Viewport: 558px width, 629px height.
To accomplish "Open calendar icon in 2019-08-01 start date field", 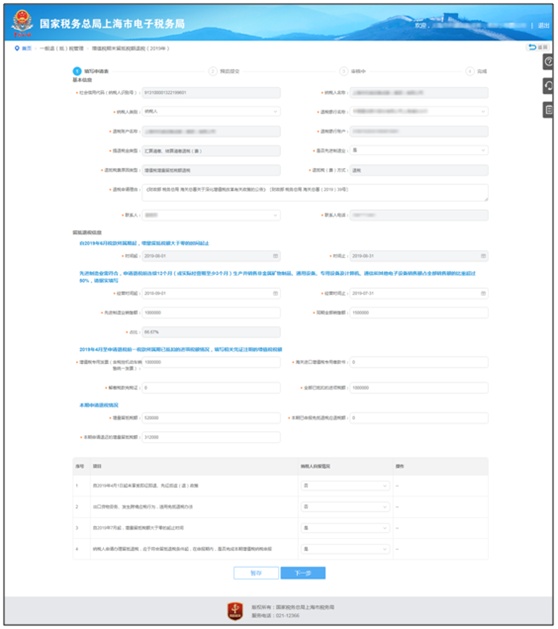I will [x=276, y=256].
